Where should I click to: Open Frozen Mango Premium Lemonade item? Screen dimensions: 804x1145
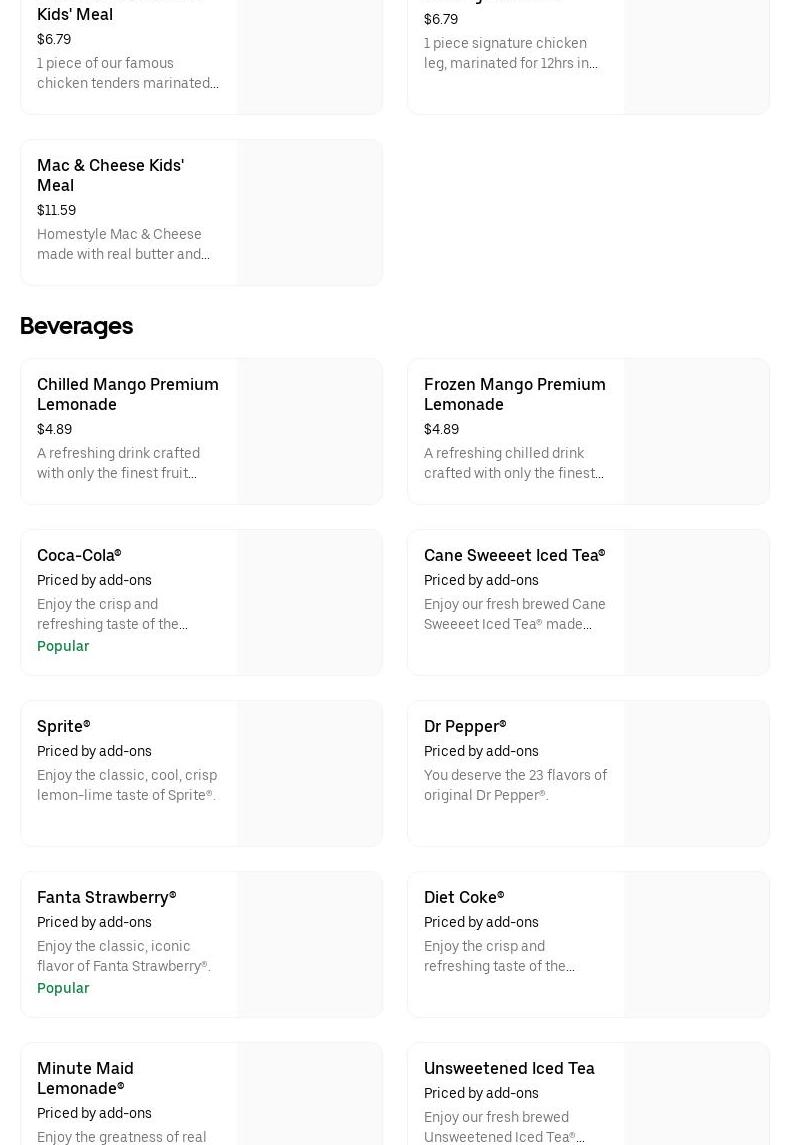(x=514, y=394)
